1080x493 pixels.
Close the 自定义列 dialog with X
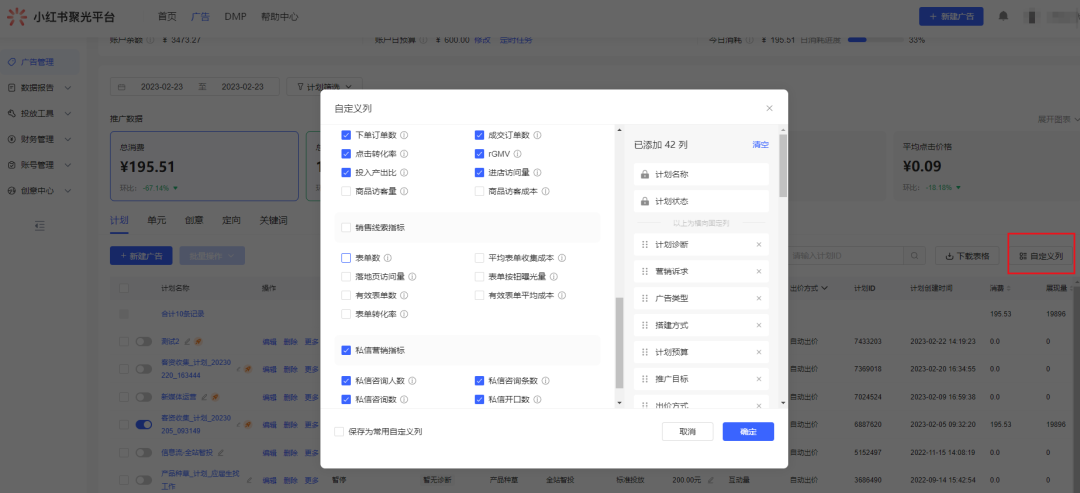(x=769, y=108)
